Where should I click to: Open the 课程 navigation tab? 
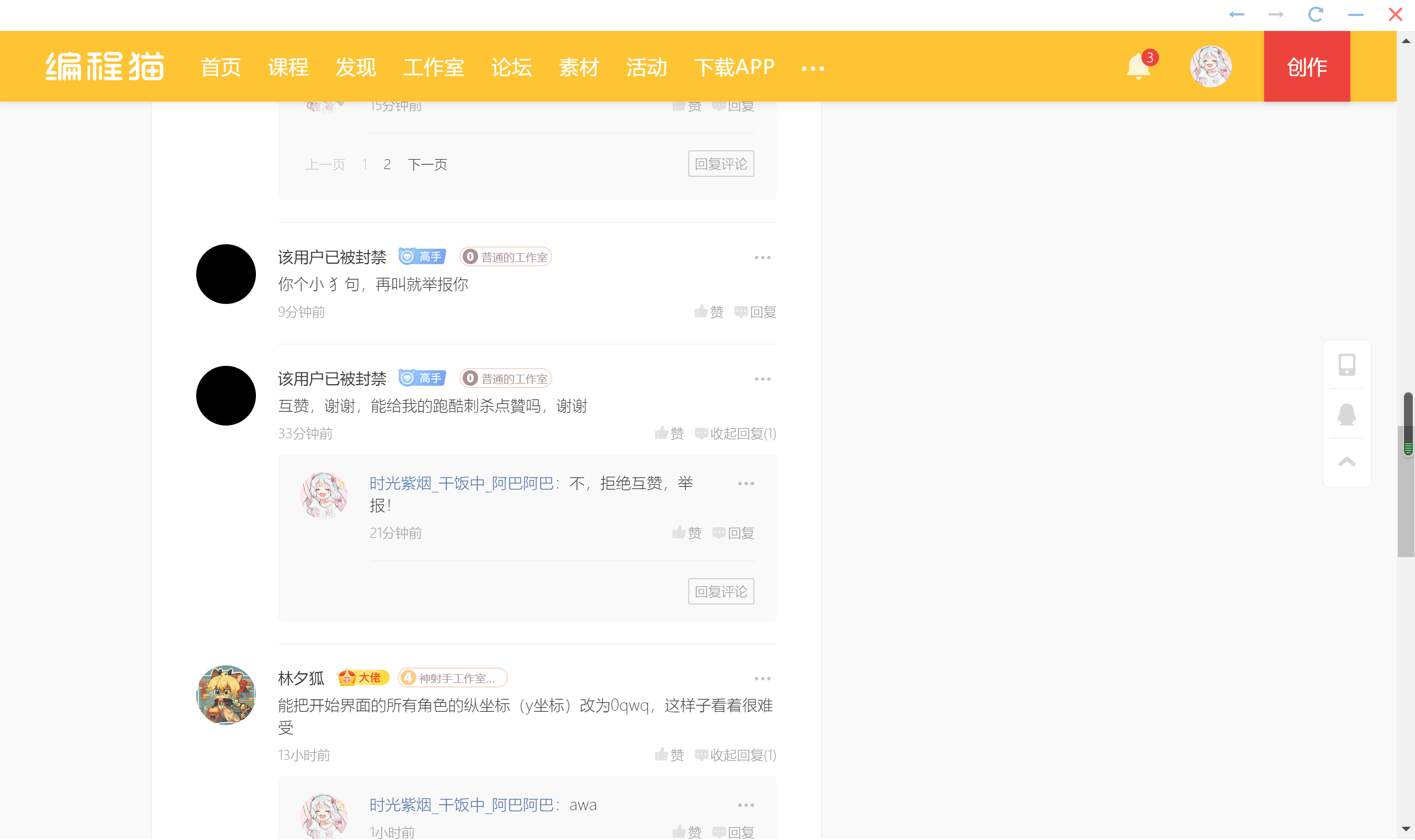tap(288, 67)
